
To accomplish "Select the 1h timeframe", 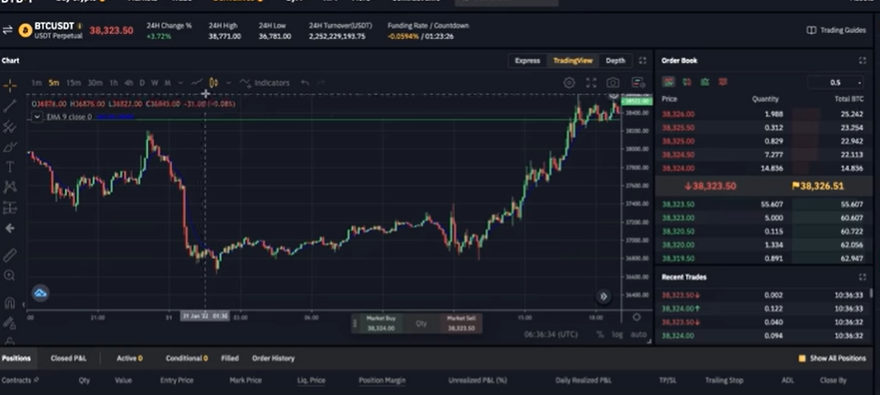I will [x=113, y=82].
